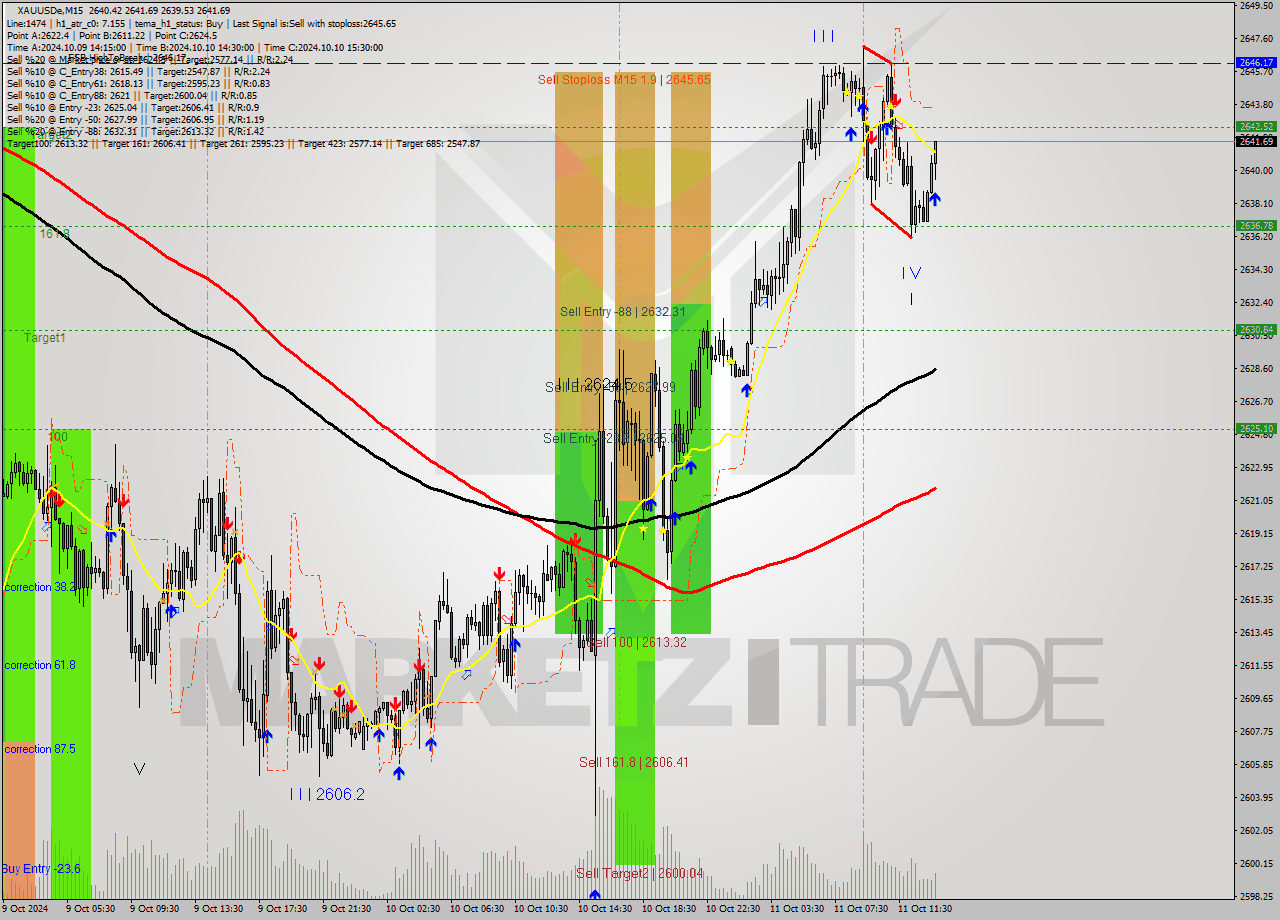Click the 2621.05 price axis label
This screenshot has height=920, width=1280.
[x=1256, y=500]
